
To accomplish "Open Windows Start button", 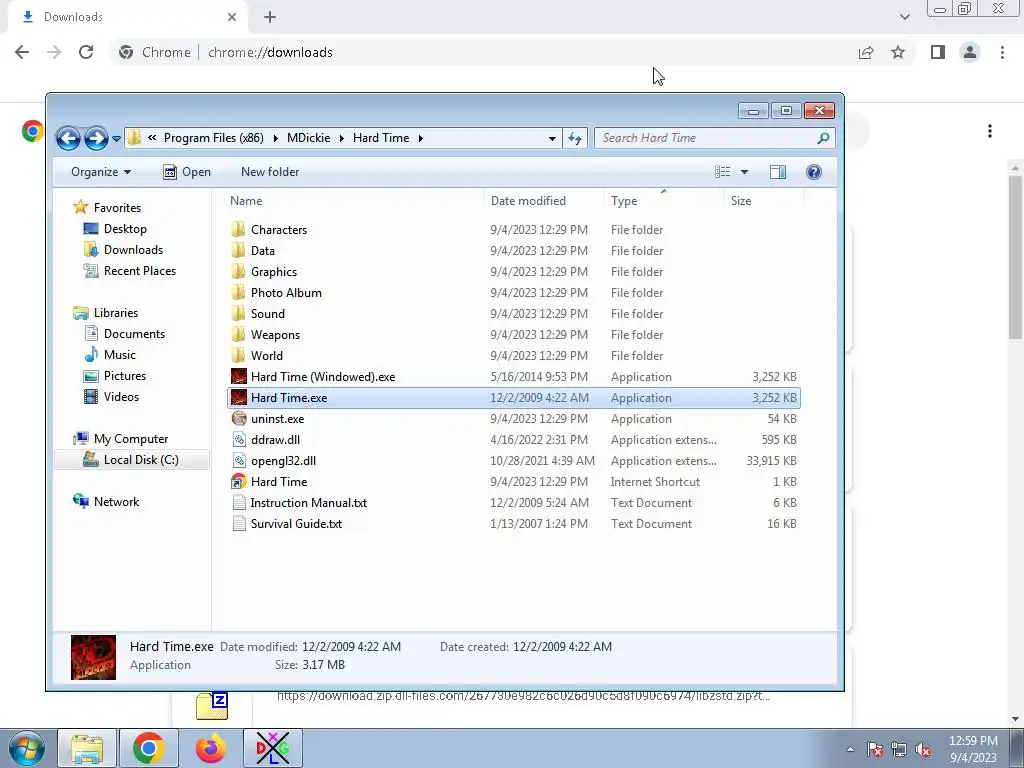I will [x=27, y=748].
